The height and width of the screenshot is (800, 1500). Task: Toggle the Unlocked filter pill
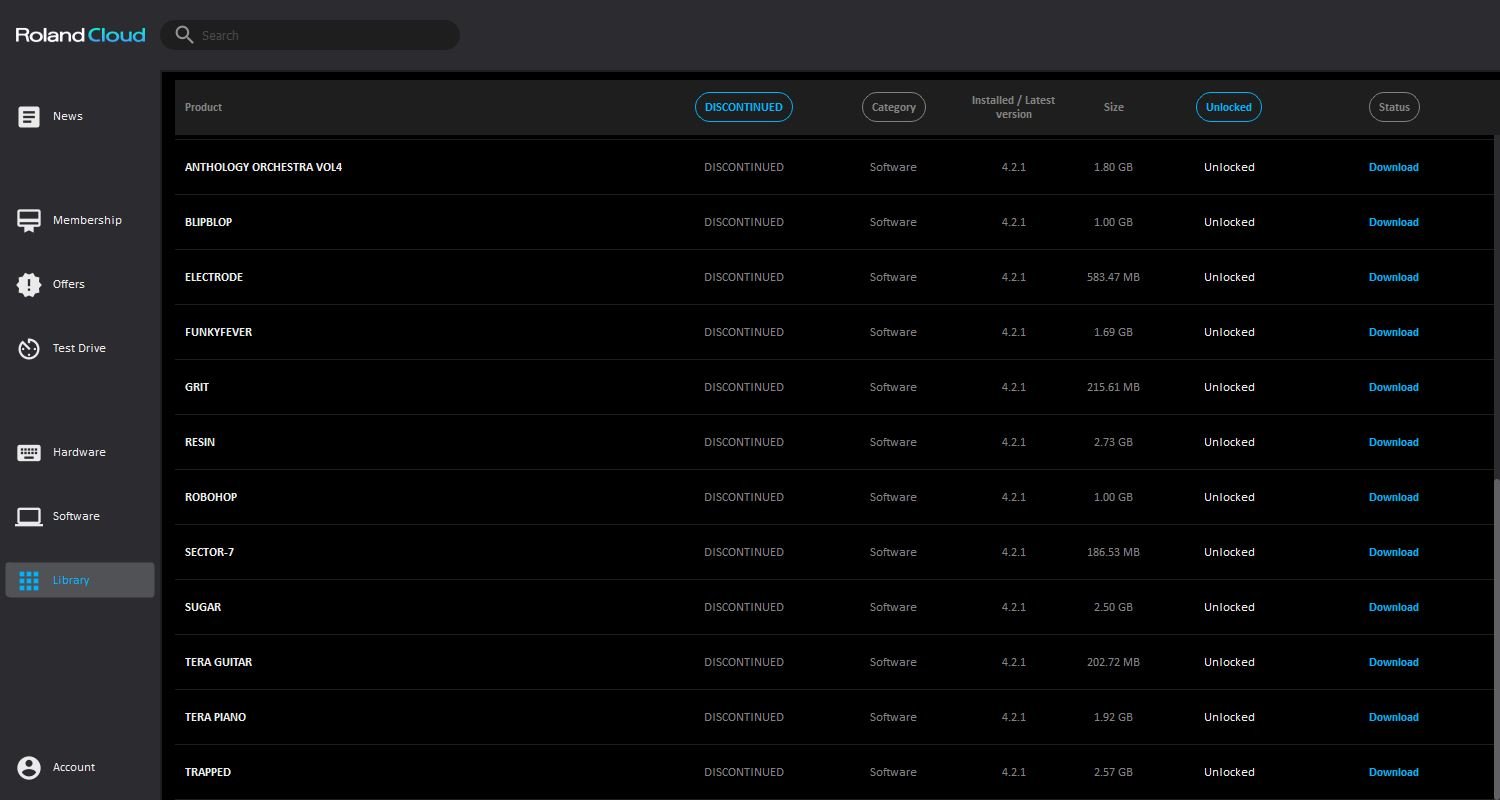[1228, 107]
